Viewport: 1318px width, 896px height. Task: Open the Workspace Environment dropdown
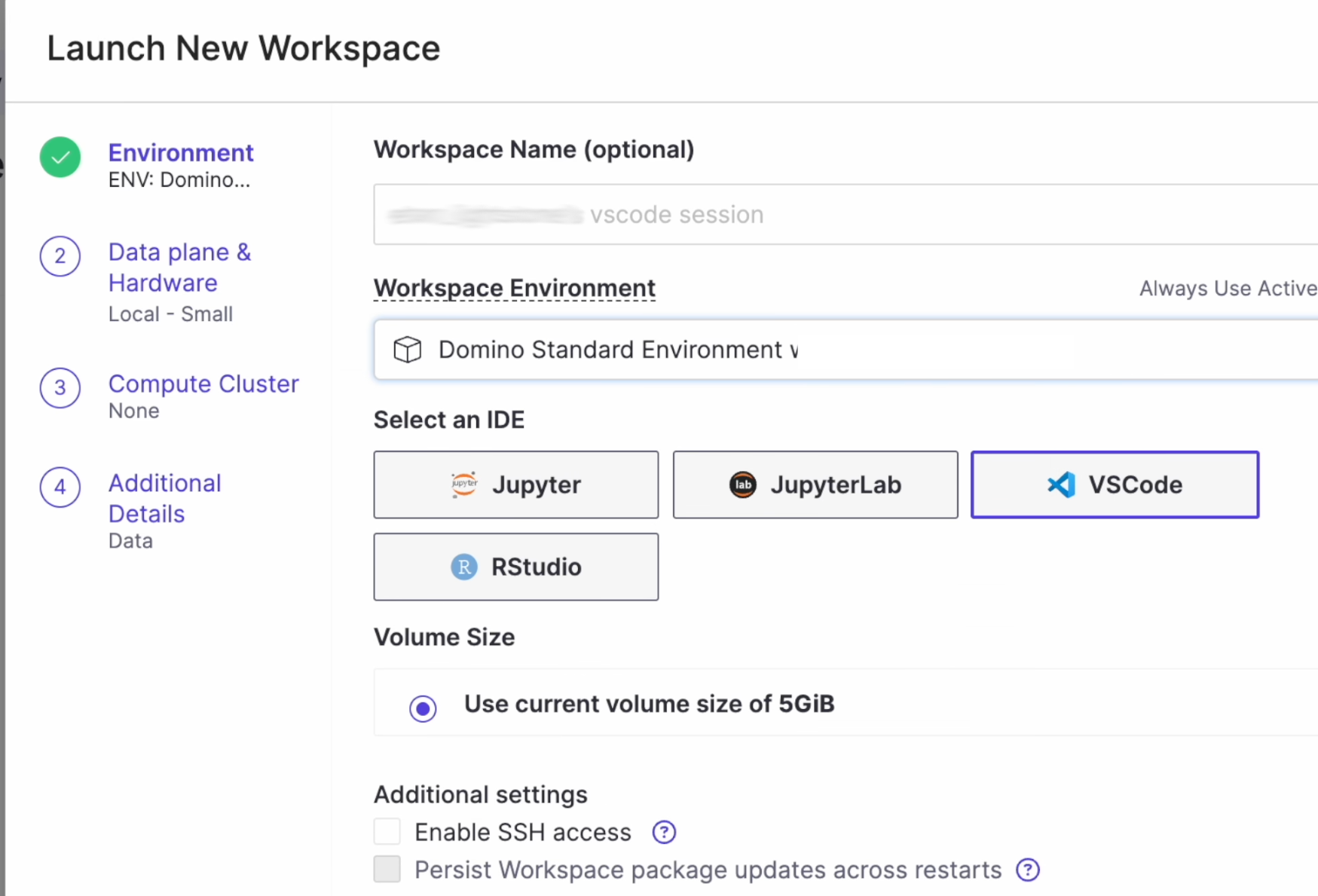point(844,350)
